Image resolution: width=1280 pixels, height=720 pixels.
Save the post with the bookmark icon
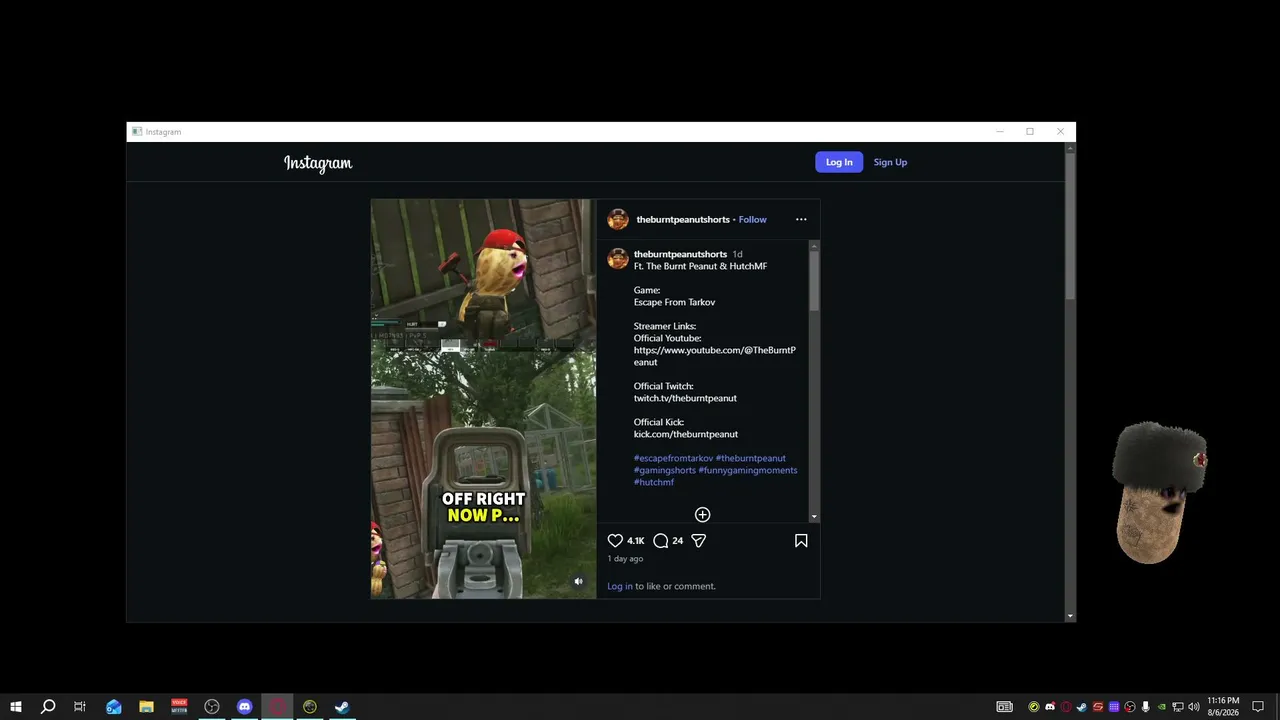tap(801, 541)
